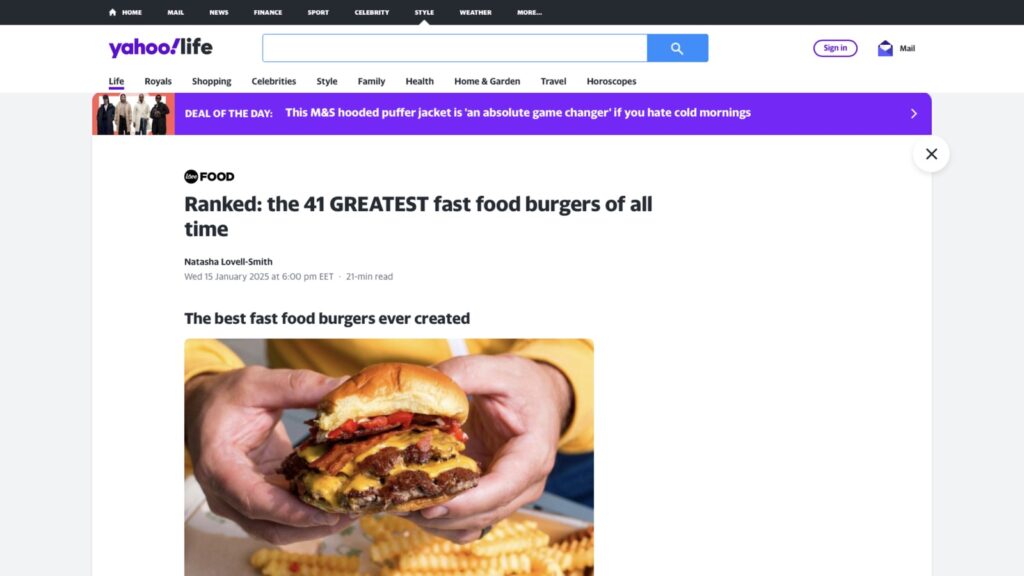
Task: Click author name Natasha Lovell-Smith
Action: tap(228, 262)
